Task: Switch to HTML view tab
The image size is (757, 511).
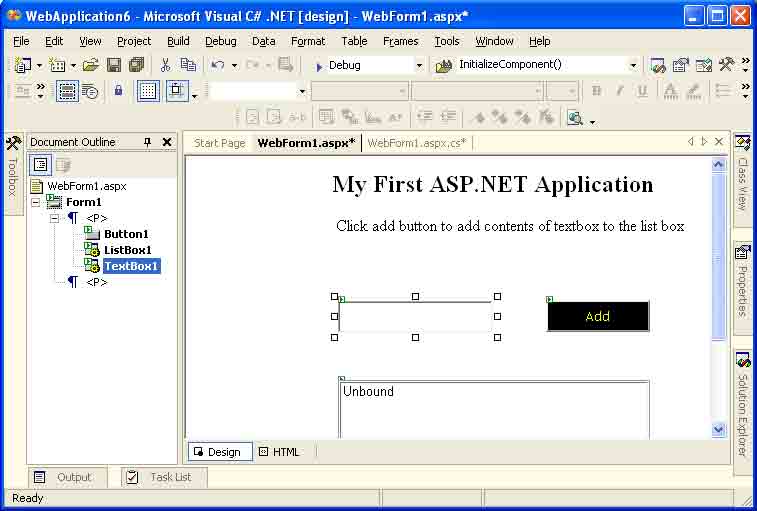Action: (x=280, y=452)
